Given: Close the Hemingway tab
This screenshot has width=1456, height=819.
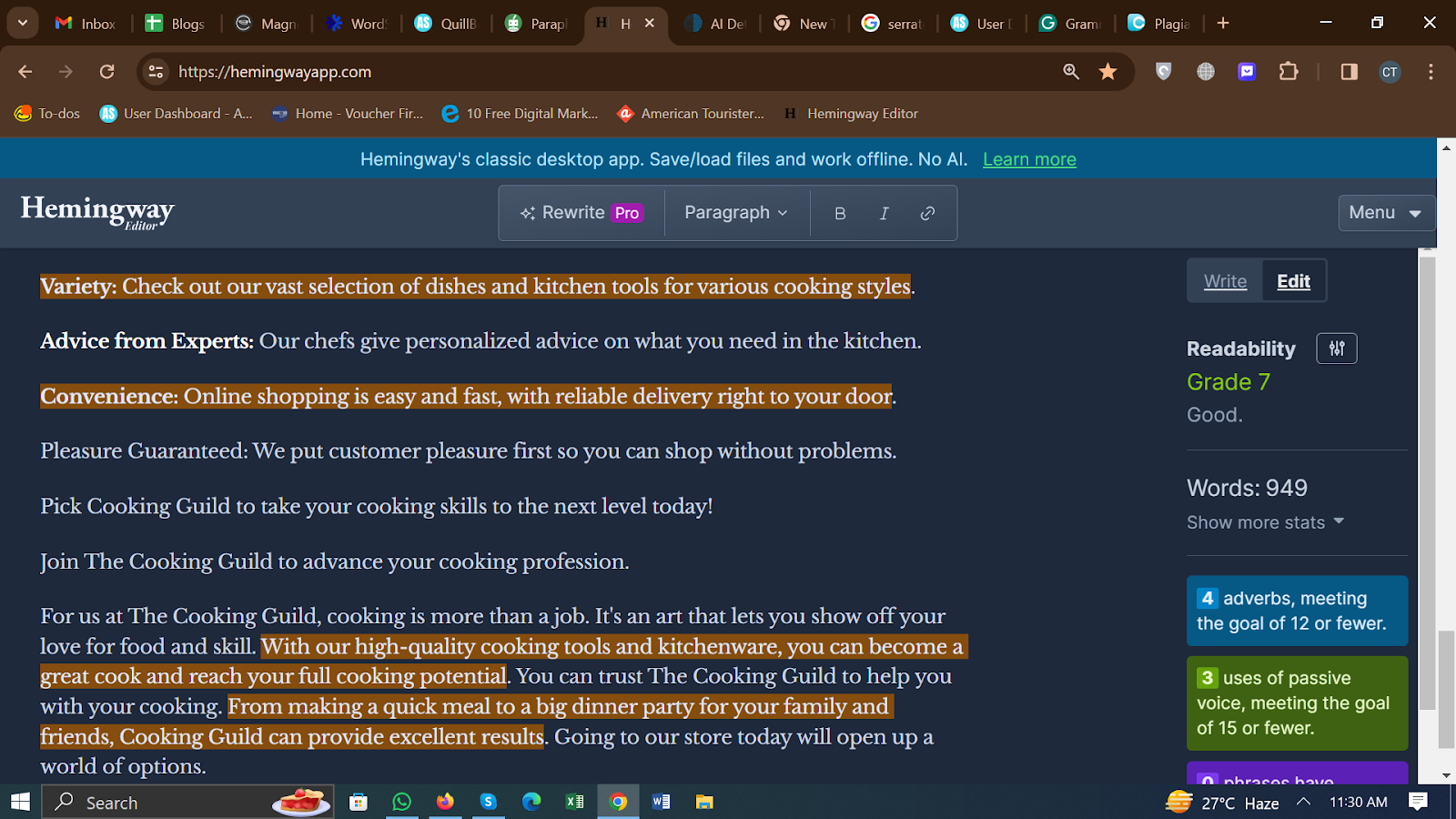Looking at the screenshot, I should (650, 24).
